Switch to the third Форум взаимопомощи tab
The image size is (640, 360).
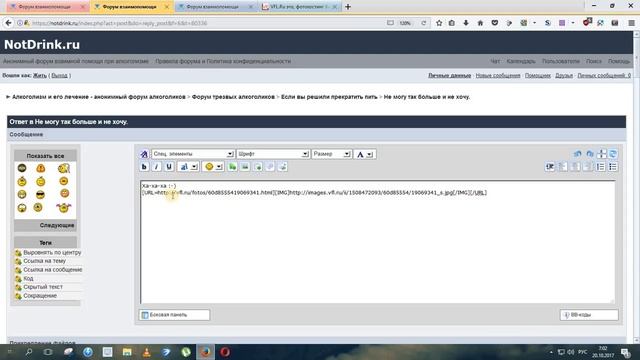(x=215, y=7)
